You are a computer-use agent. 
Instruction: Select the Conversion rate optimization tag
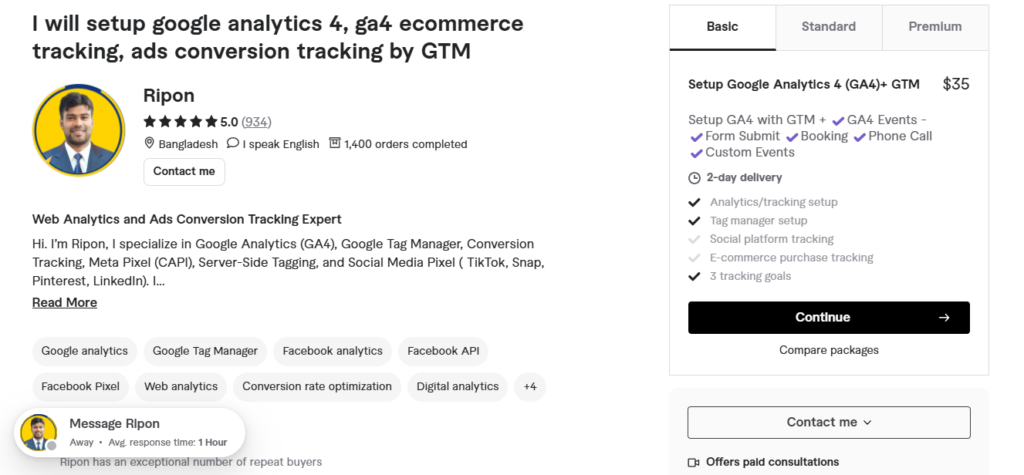click(x=317, y=386)
